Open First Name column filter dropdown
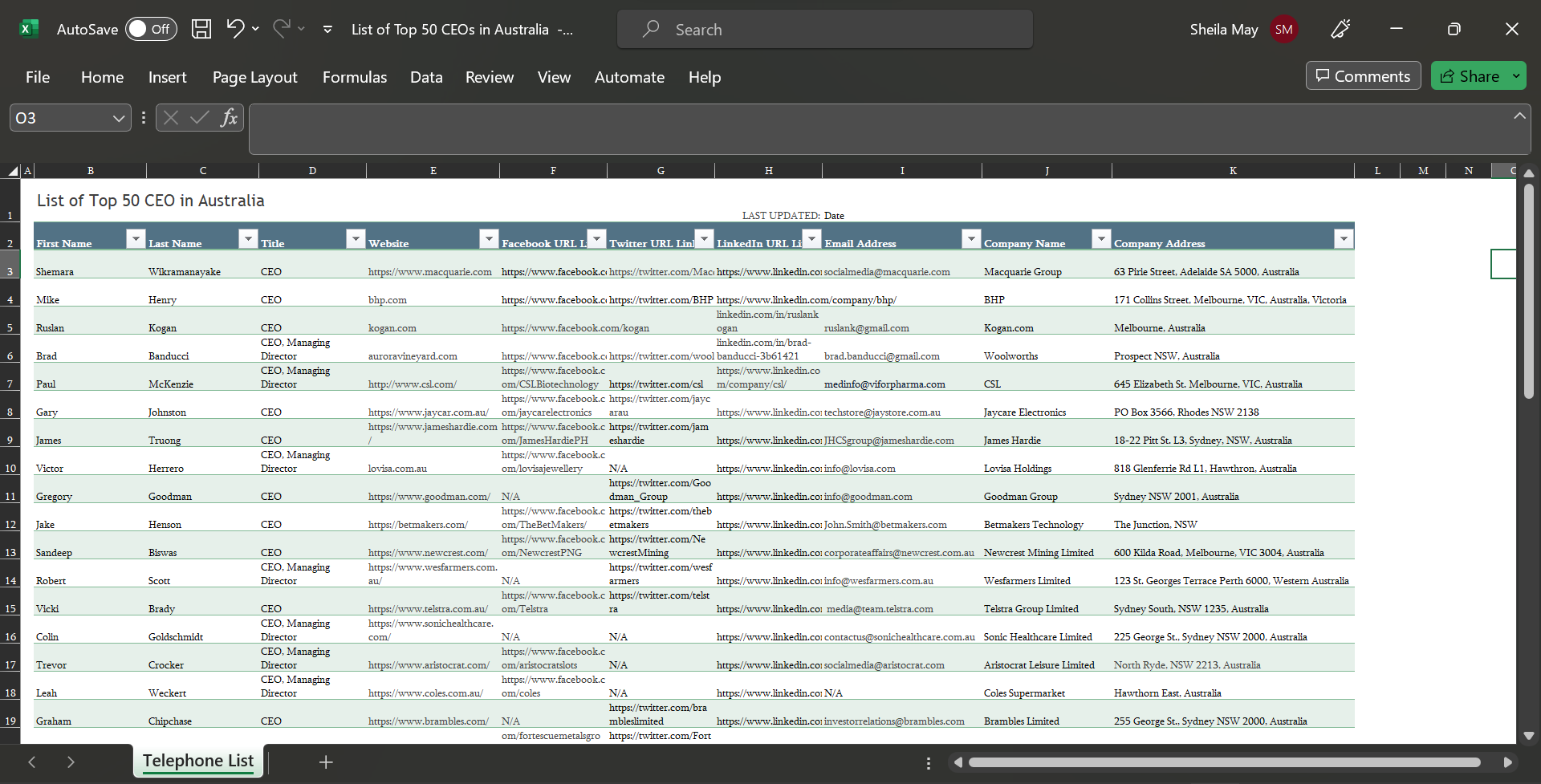1541x784 pixels. (136, 238)
